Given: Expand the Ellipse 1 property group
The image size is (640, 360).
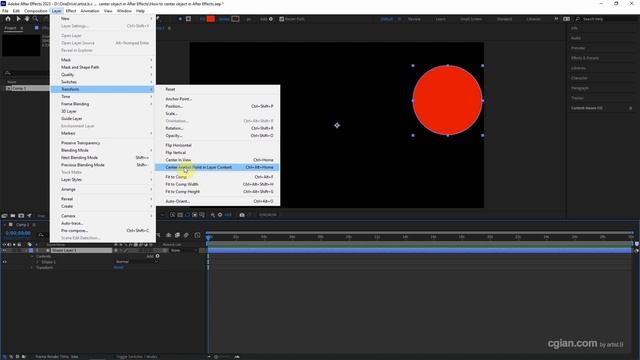Looking at the screenshot, I should tap(37, 262).
